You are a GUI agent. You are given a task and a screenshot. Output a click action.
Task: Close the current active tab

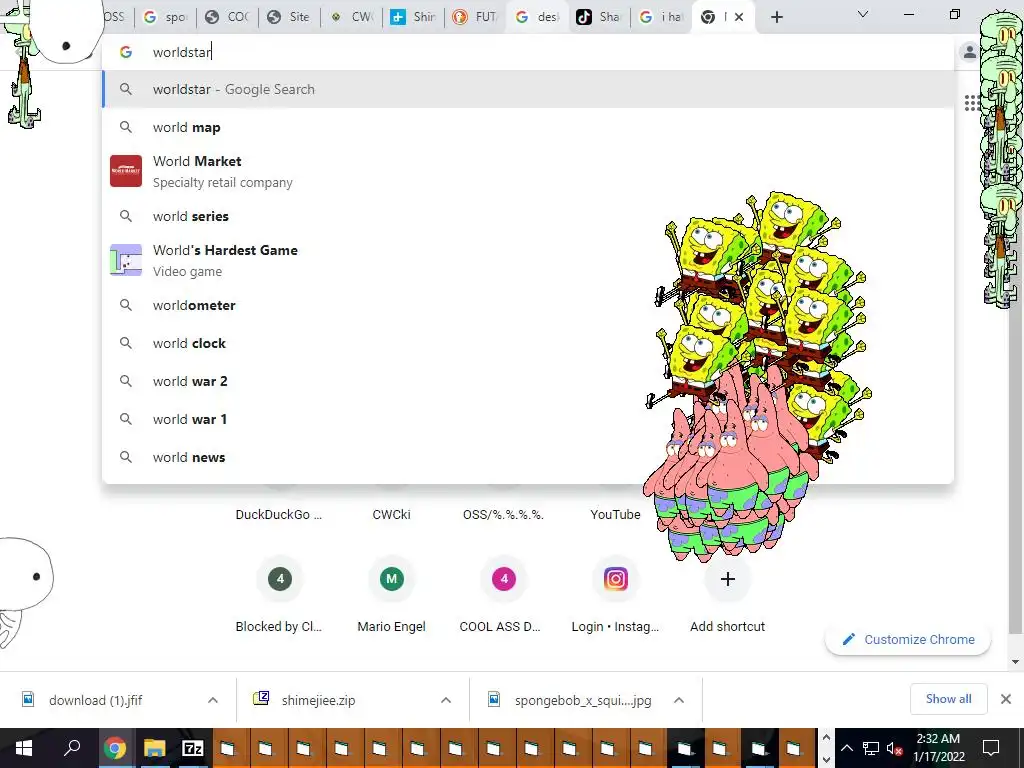pos(739,17)
